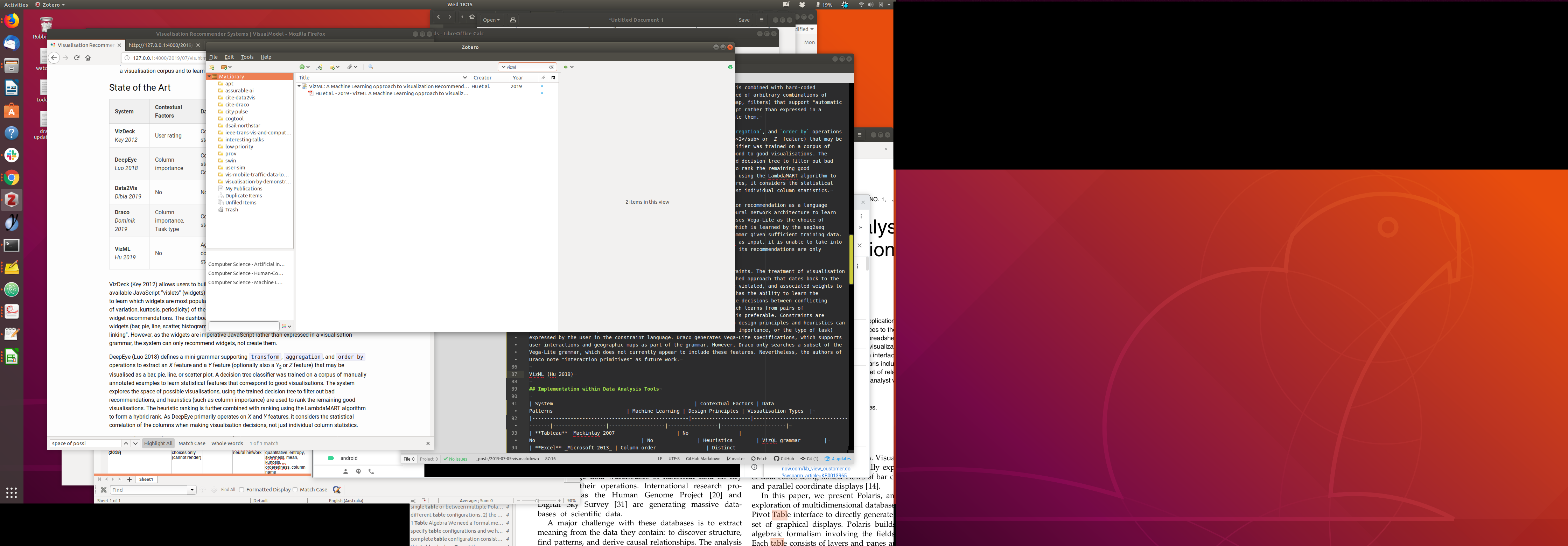
Task: Click Find and Replace icon in Calc
Action: point(337,489)
